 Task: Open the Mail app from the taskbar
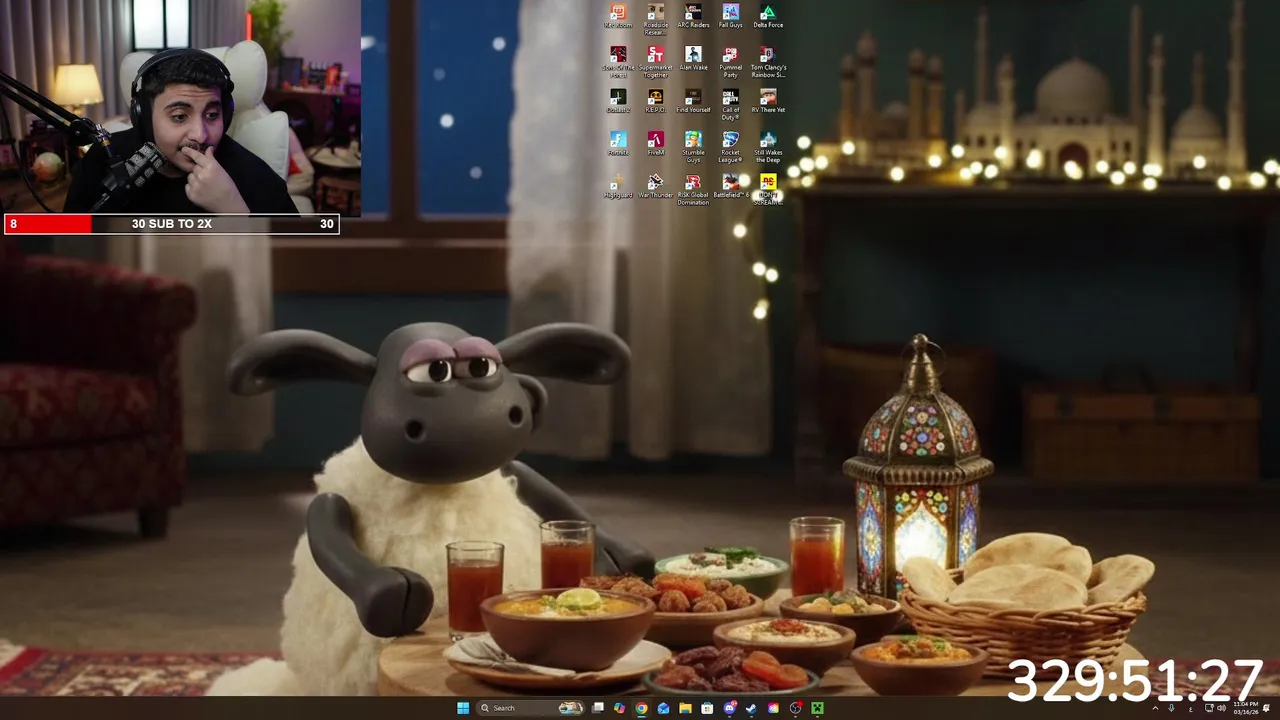click(x=663, y=708)
